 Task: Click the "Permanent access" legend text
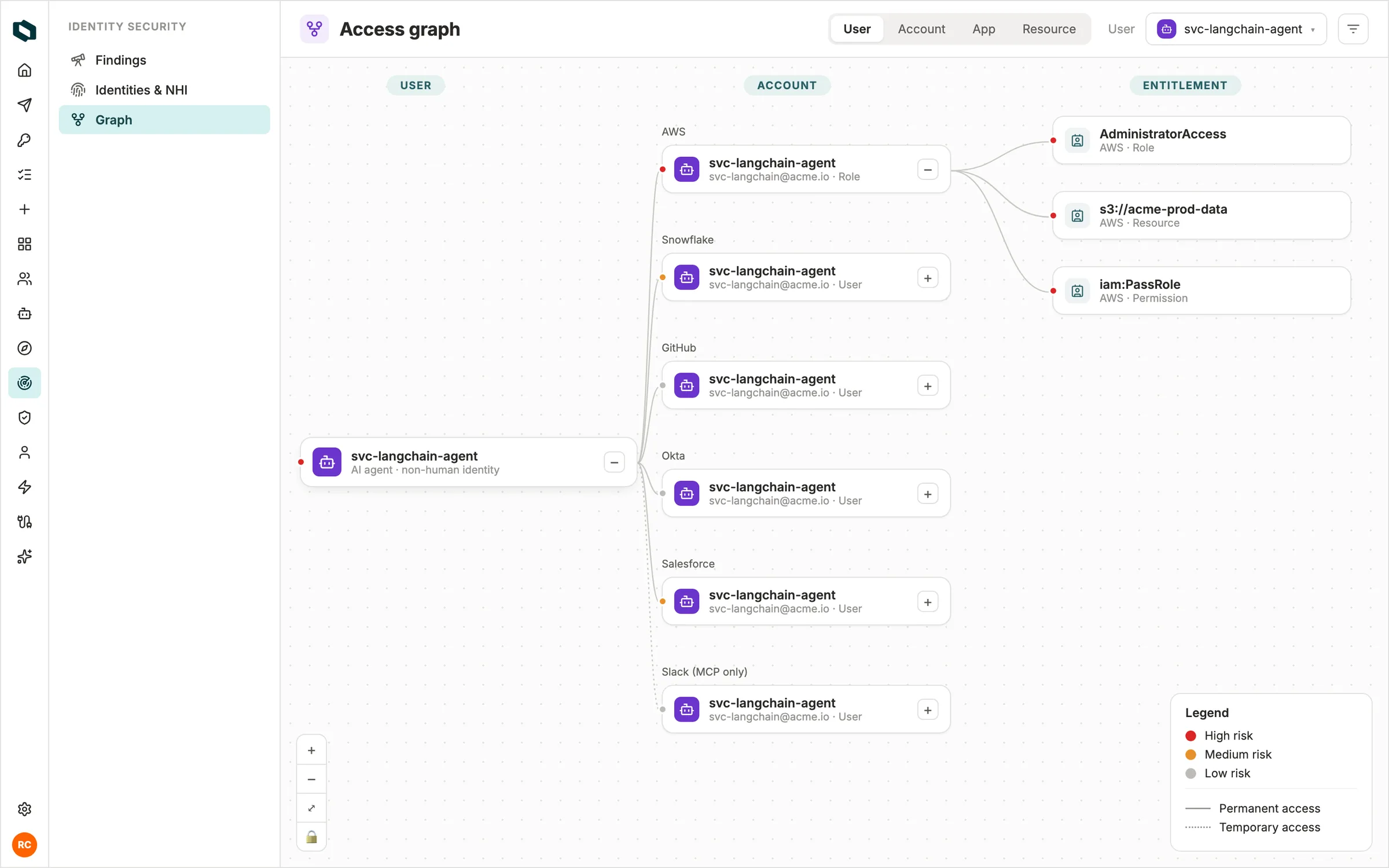[x=1270, y=808]
